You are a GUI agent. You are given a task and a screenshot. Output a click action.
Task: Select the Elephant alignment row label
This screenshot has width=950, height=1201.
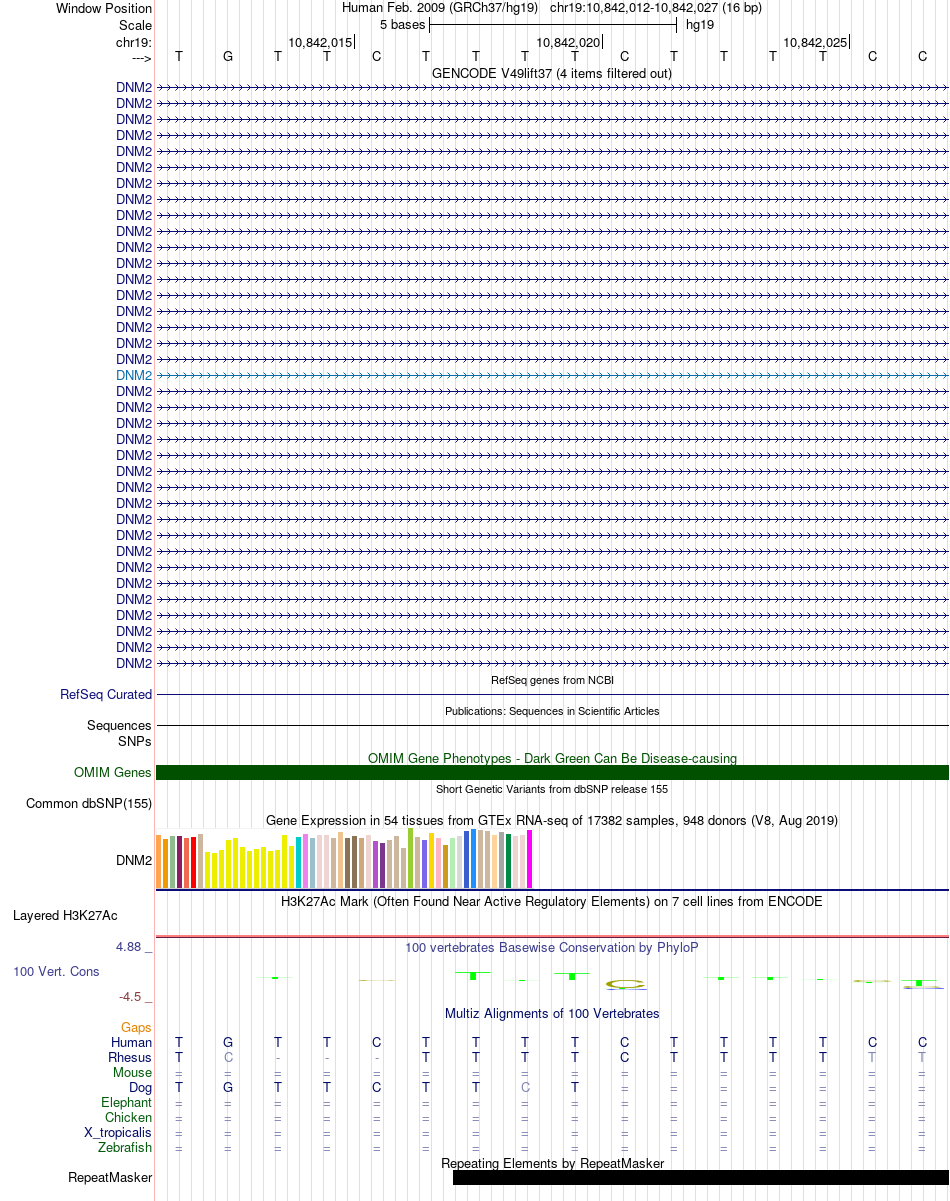(x=127, y=1102)
